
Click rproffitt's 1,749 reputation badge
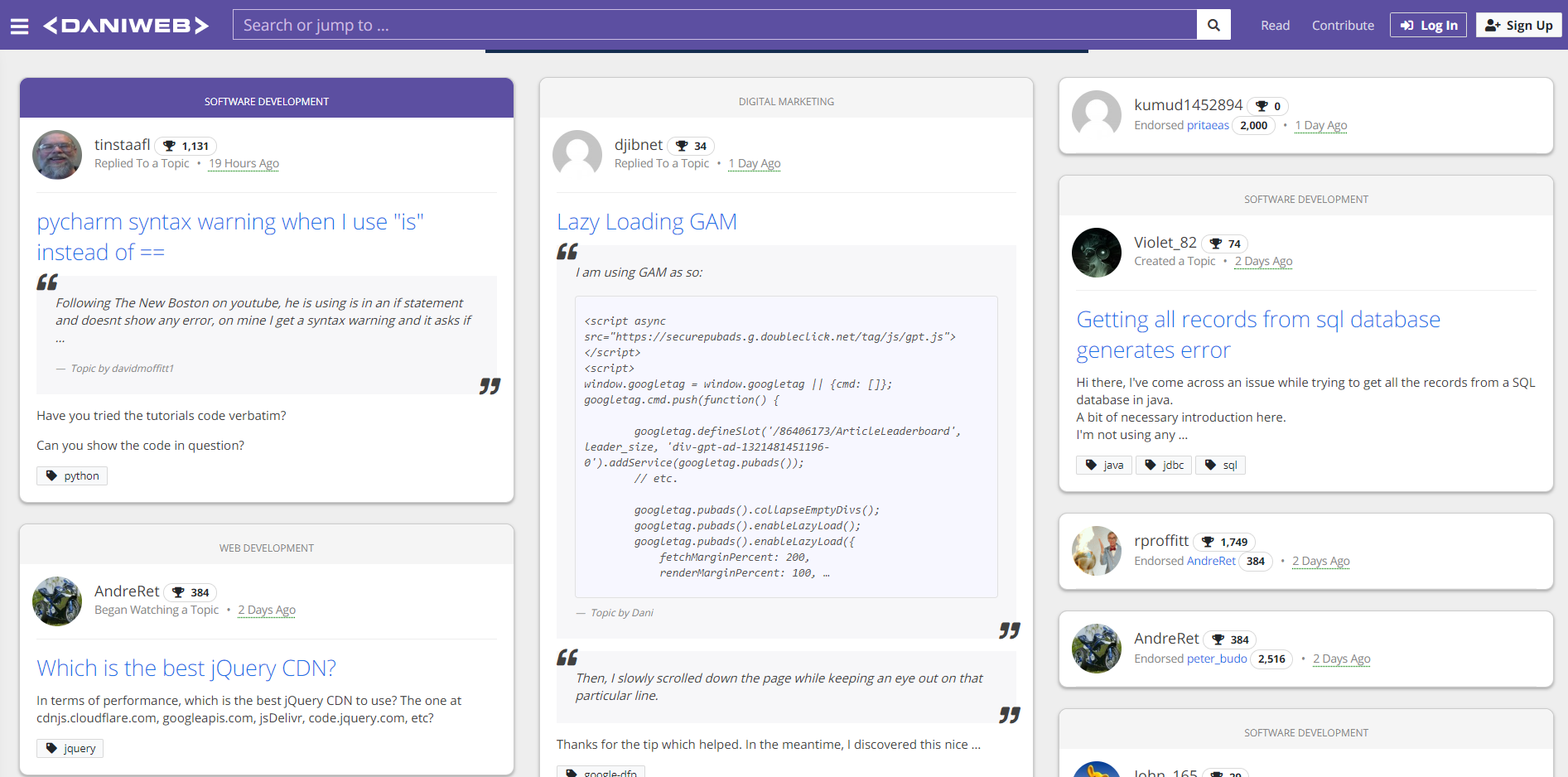pyautogui.click(x=1224, y=542)
